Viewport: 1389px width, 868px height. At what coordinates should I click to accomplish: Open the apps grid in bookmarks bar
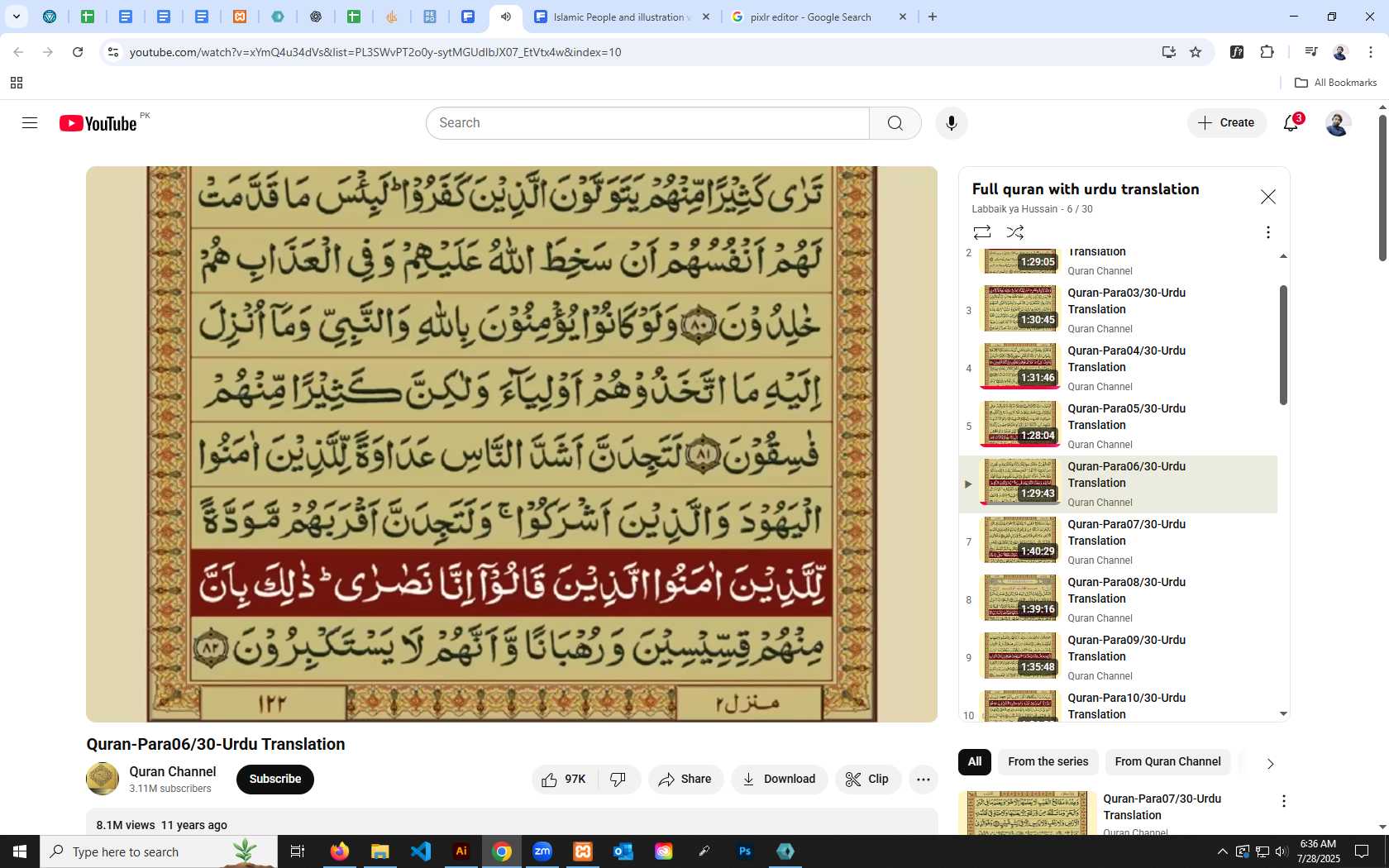coord(17,83)
